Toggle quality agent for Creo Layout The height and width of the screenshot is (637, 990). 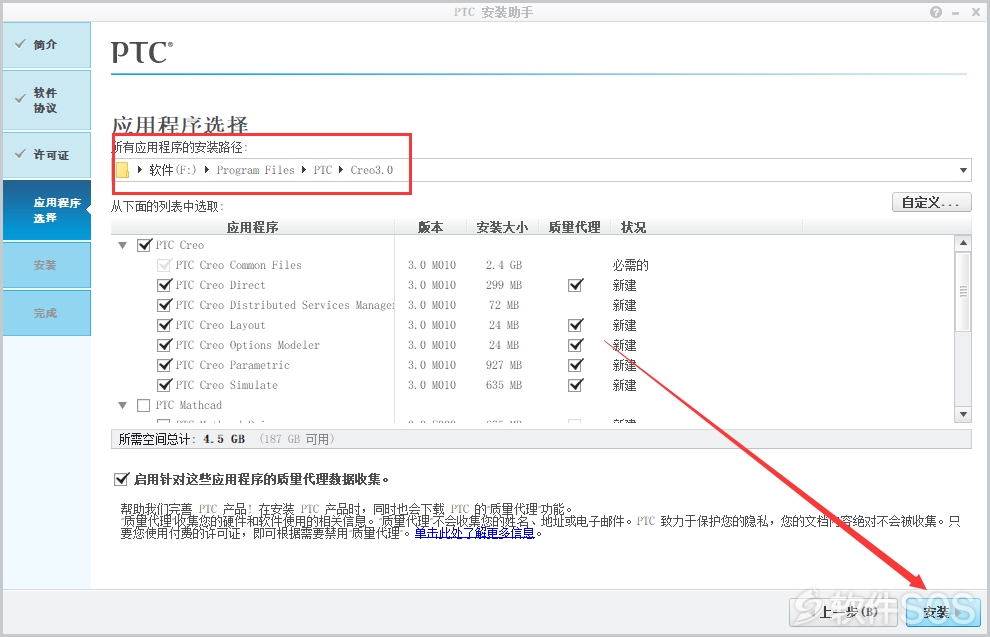pyautogui.click(x=575, y=325)
